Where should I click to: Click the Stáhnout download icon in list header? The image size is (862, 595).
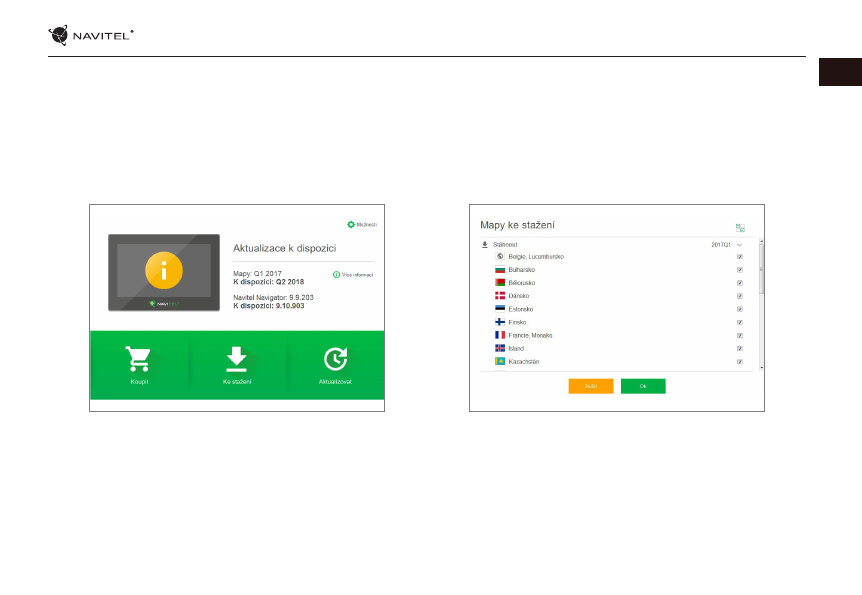(485, 244)
